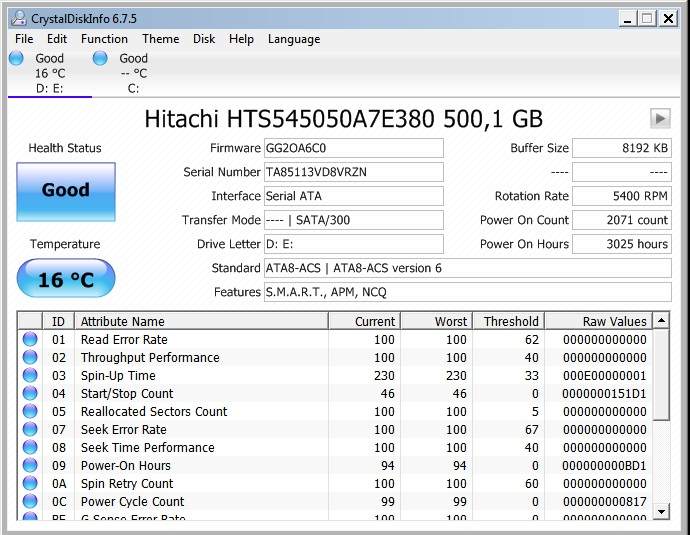This screenshot has height=535, width=690.
Task: Click the Threshold column header
Action: click(509, 321)
